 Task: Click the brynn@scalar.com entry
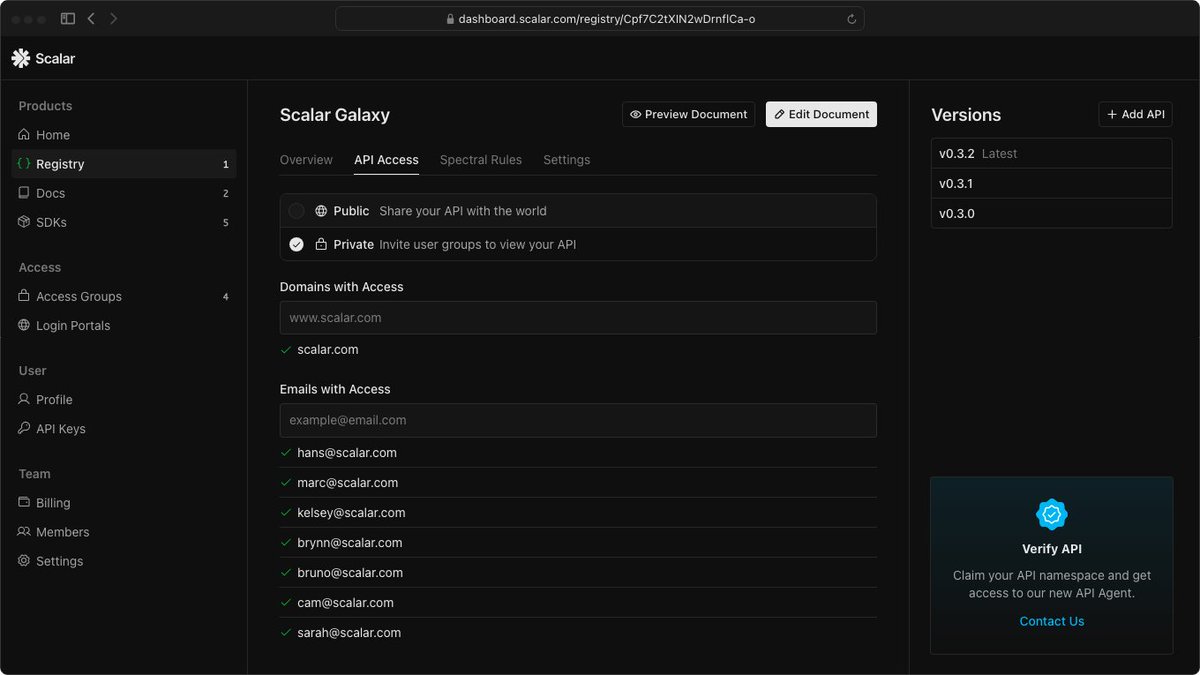coord(578,543)
